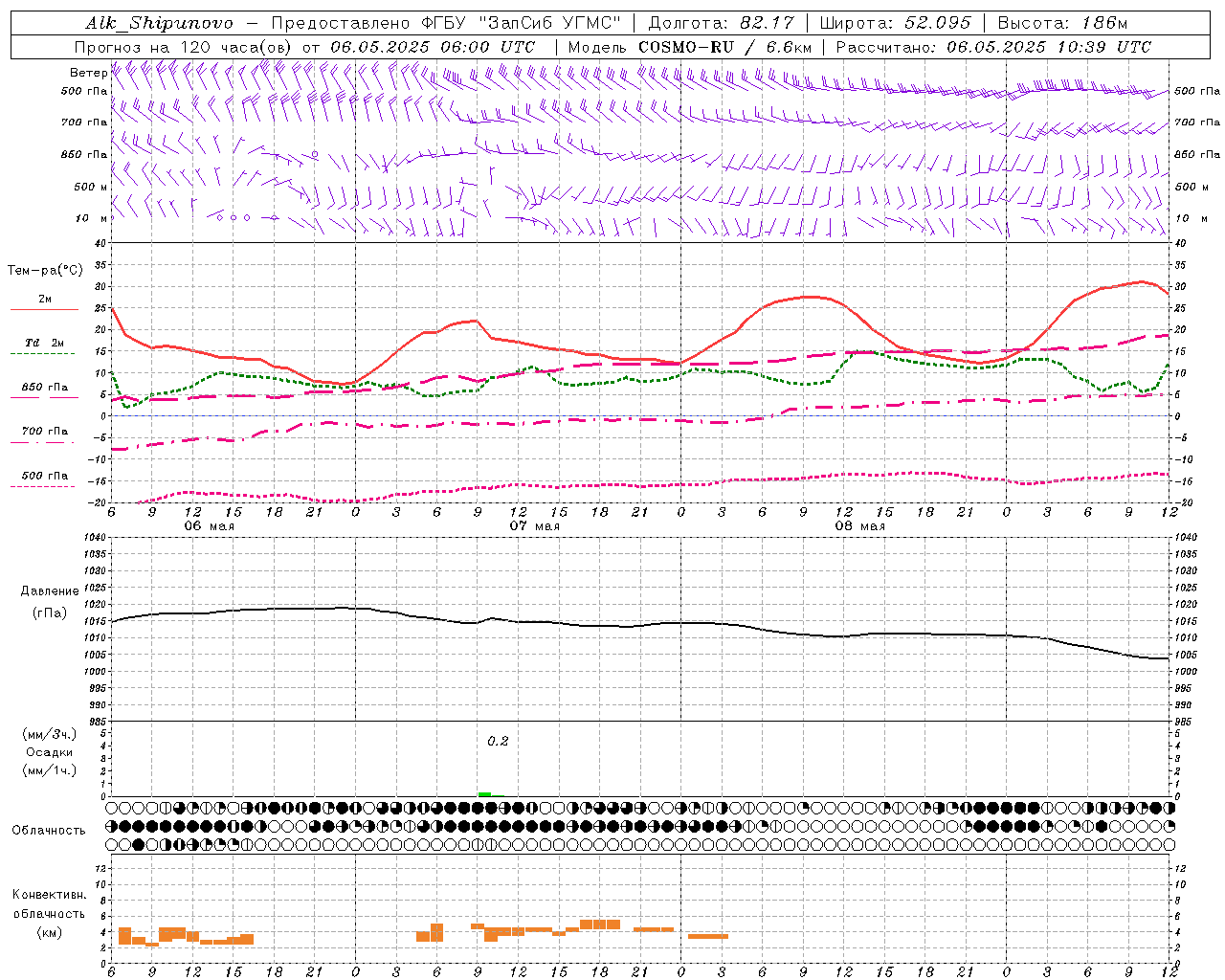The width and height of the screenshot is (1225, 980).
Task: Click the left 10 м wind level label
Action: click(92, 219)
